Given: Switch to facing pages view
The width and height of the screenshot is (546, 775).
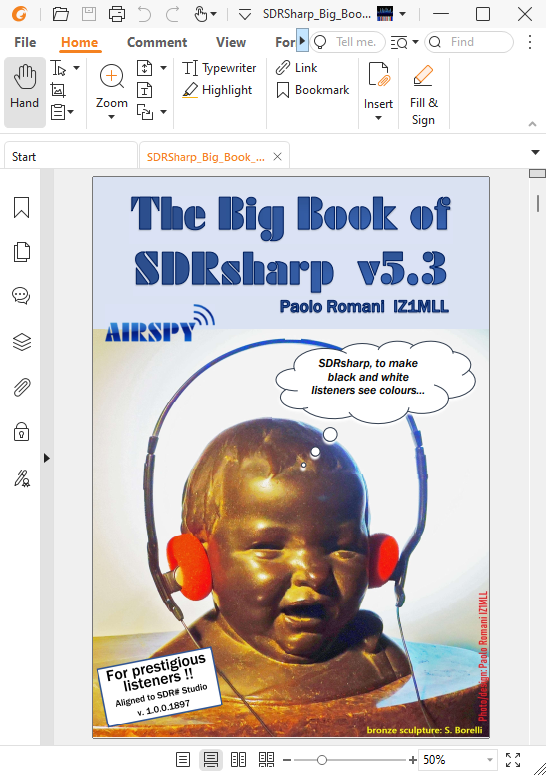Looking at the screenshot, I should tap(239, 760).
